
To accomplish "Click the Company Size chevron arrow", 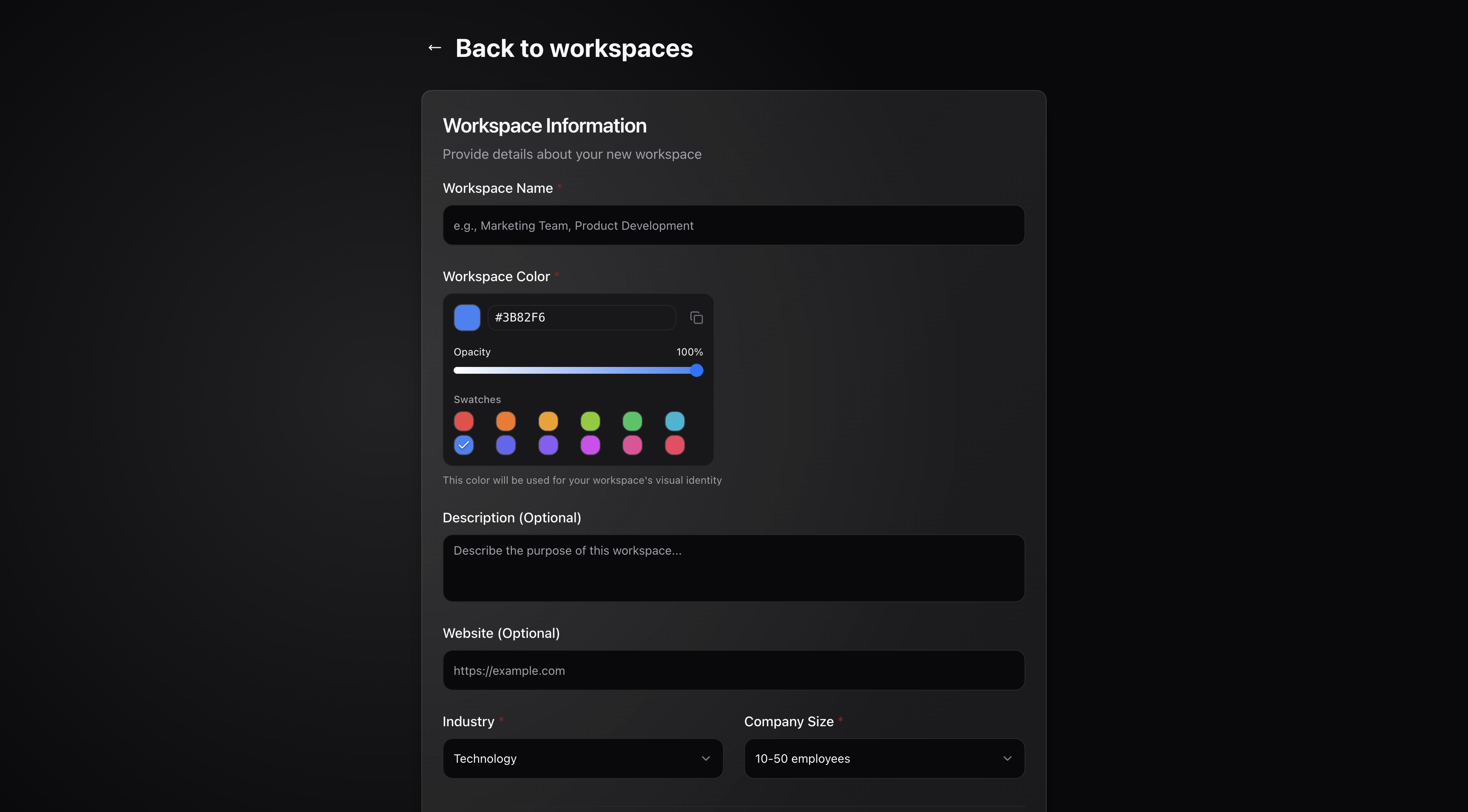I will 1007,758.
